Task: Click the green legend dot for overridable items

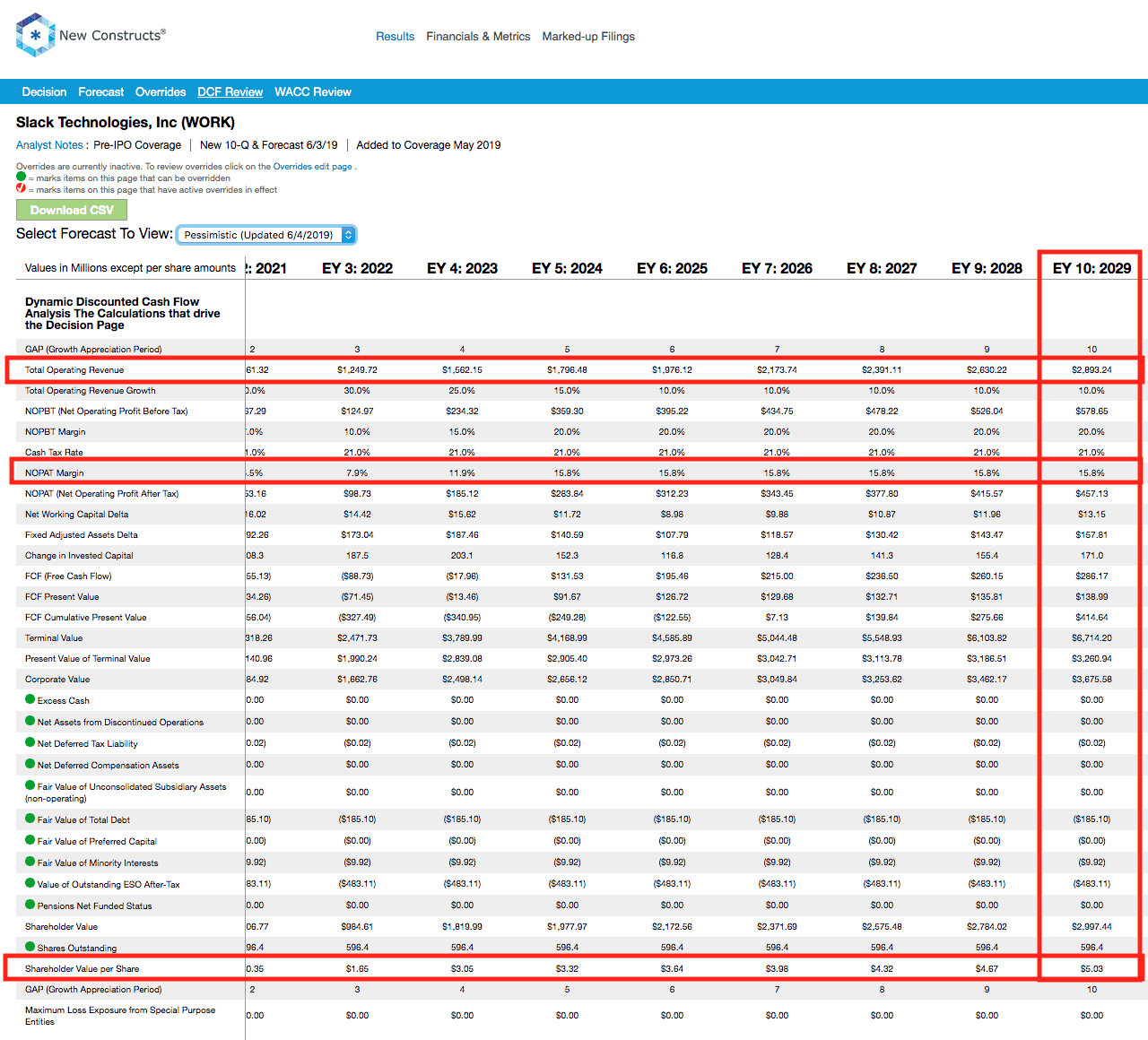Action: (x=21, y=177)
